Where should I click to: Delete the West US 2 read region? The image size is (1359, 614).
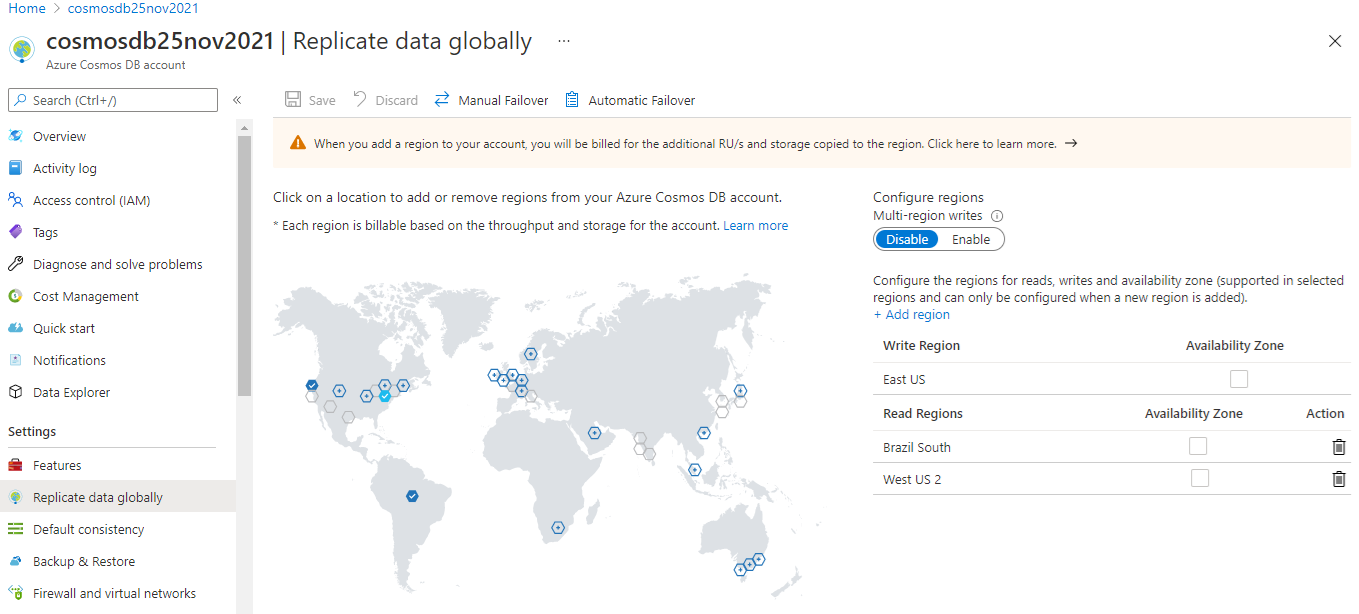pos(1339,479)
